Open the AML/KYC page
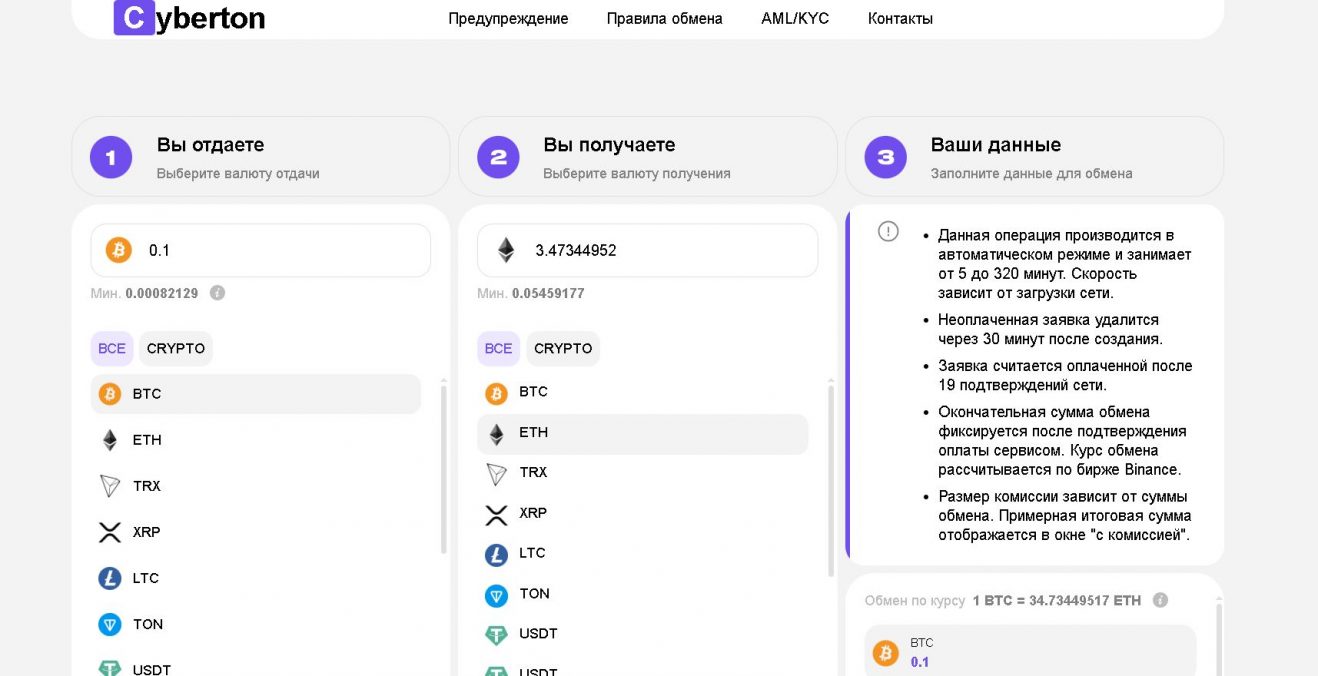Screen dimensions: 1318x676 795,18
